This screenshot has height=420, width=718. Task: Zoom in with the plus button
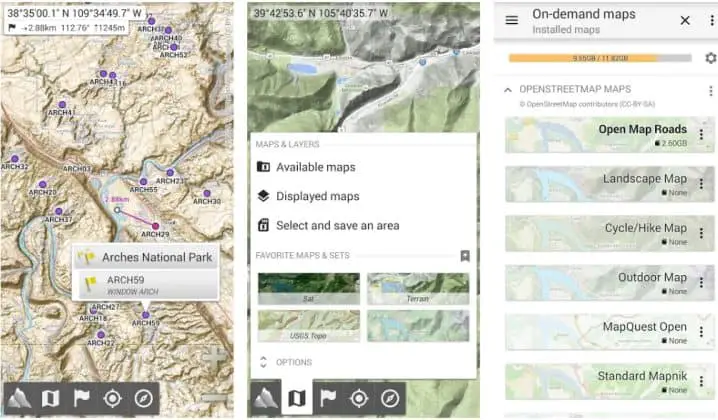point(215,357)
